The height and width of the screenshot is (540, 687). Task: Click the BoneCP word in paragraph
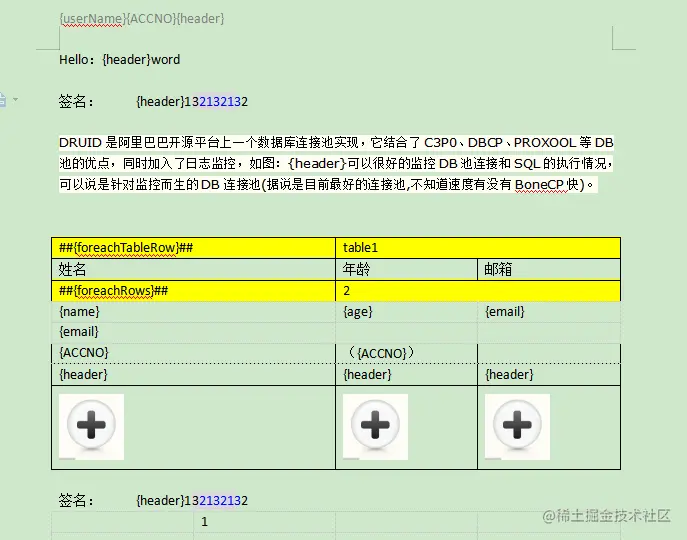coord(539,185)
